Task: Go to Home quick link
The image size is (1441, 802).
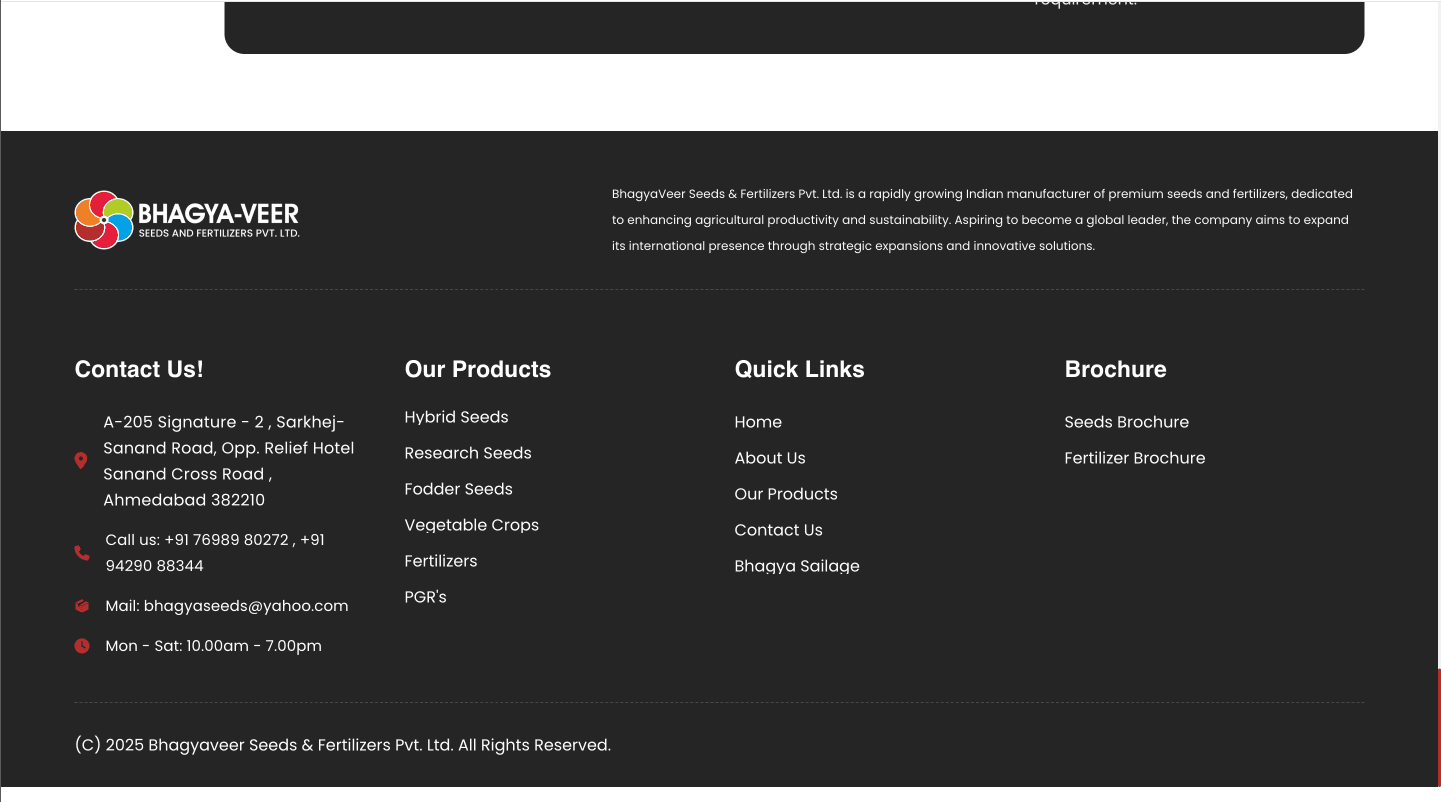Action: point(758,422)
